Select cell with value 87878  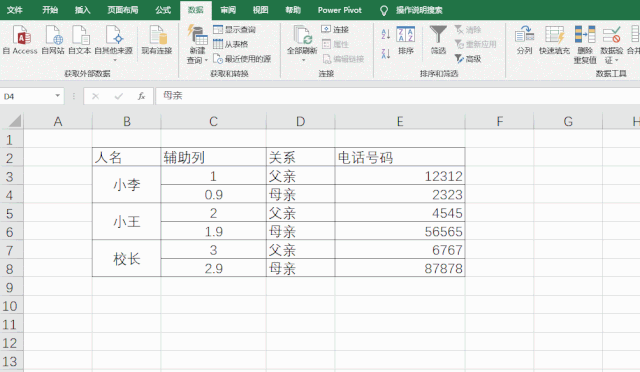point(400,268)
